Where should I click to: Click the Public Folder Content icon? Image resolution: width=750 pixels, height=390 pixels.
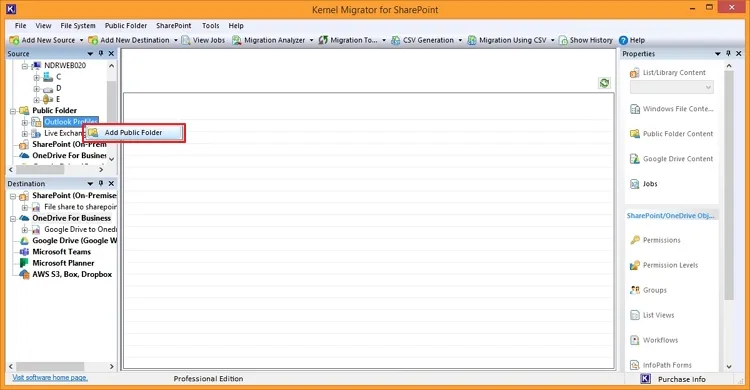[635, 134]
